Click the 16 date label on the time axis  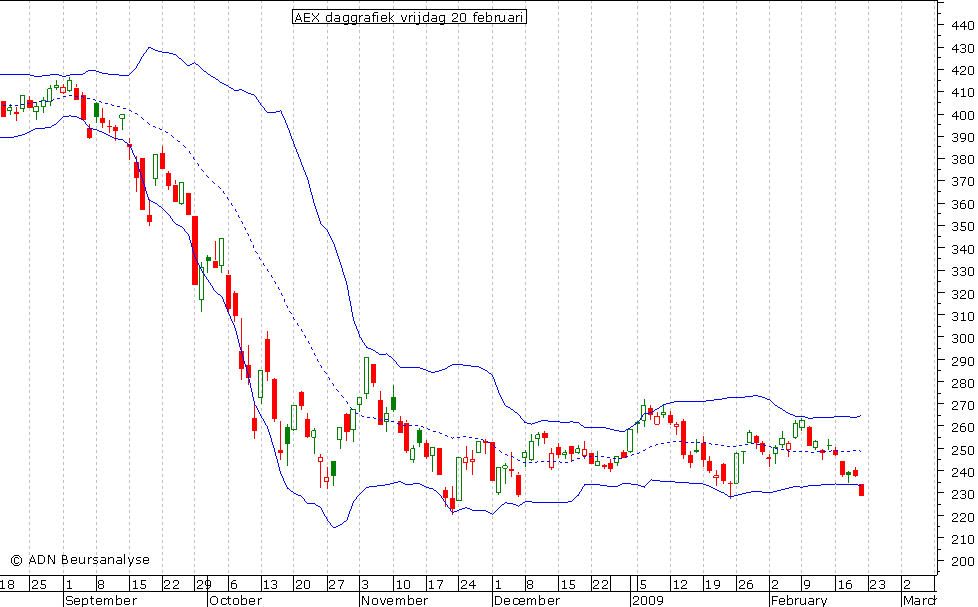click(x=844, y=585)
